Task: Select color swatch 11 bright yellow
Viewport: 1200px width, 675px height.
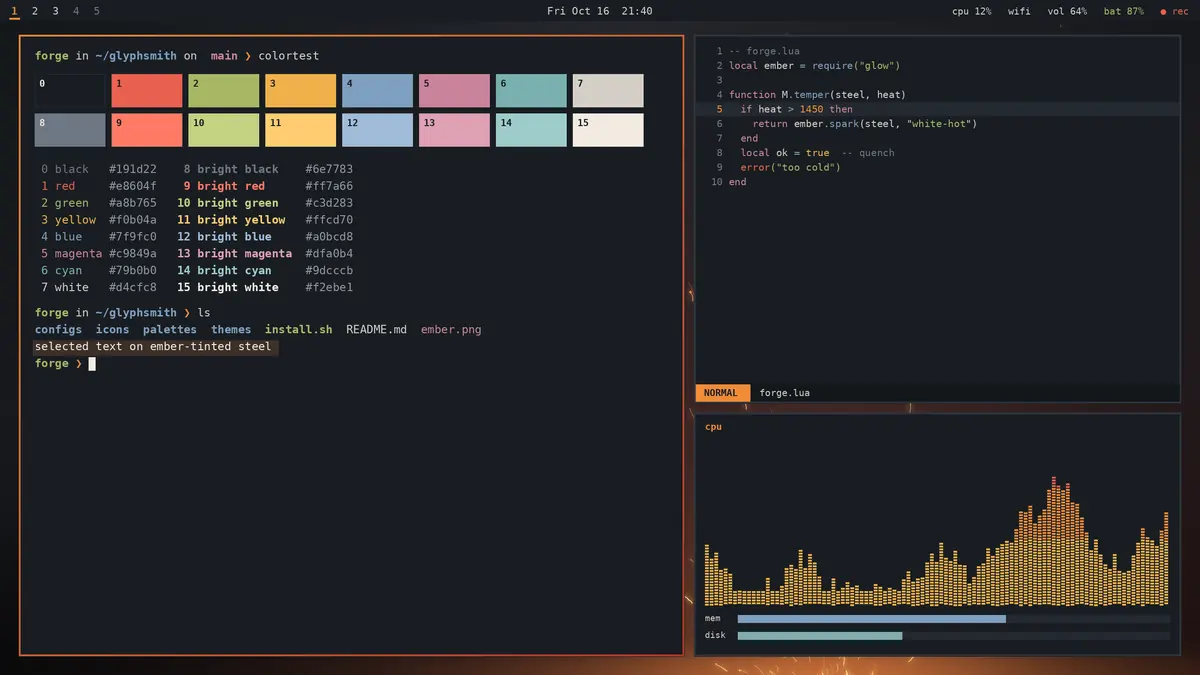Action: pyautogui.click(x=301, y=130)
